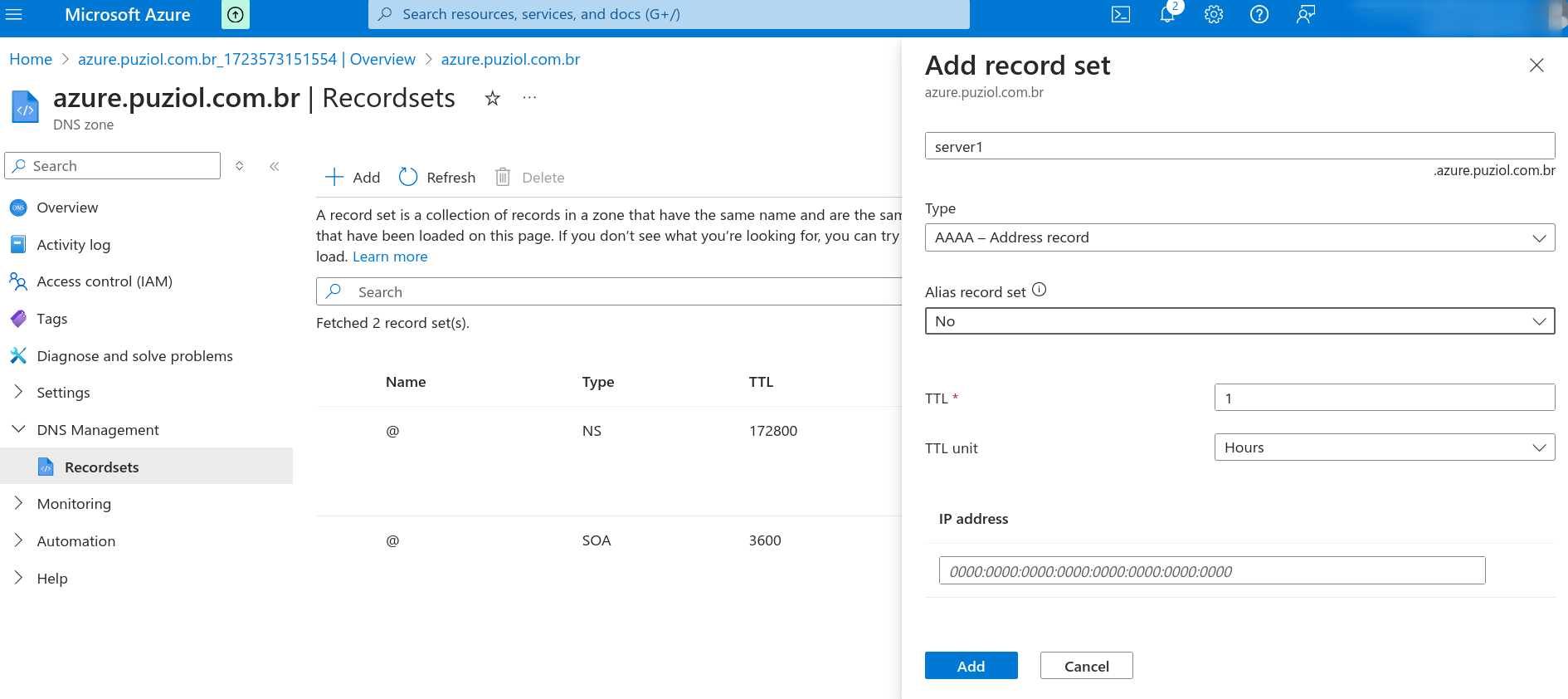1568x699 pixels.
Task: Open portal settings gear icon
Action: coord(1213,14)
